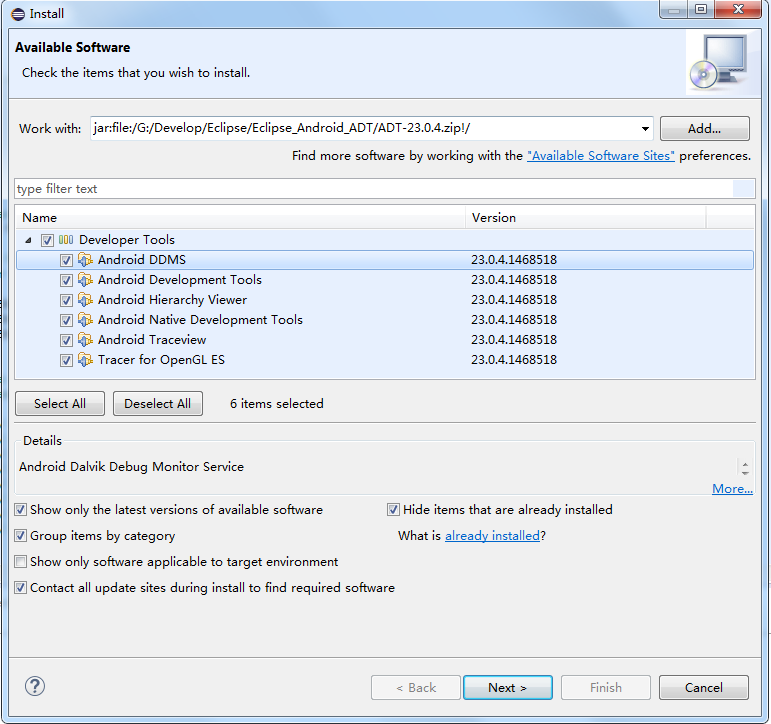Click the Android Native Development Tools icon
The width and height of the screenshot is (771, 724).
[85, 320]
